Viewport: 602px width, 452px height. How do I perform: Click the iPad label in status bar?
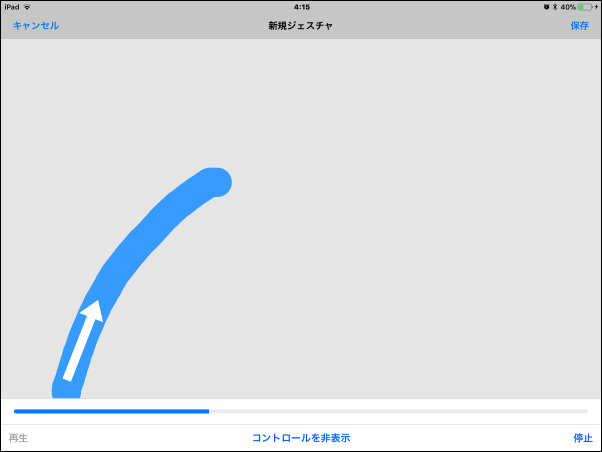point(12,7)
